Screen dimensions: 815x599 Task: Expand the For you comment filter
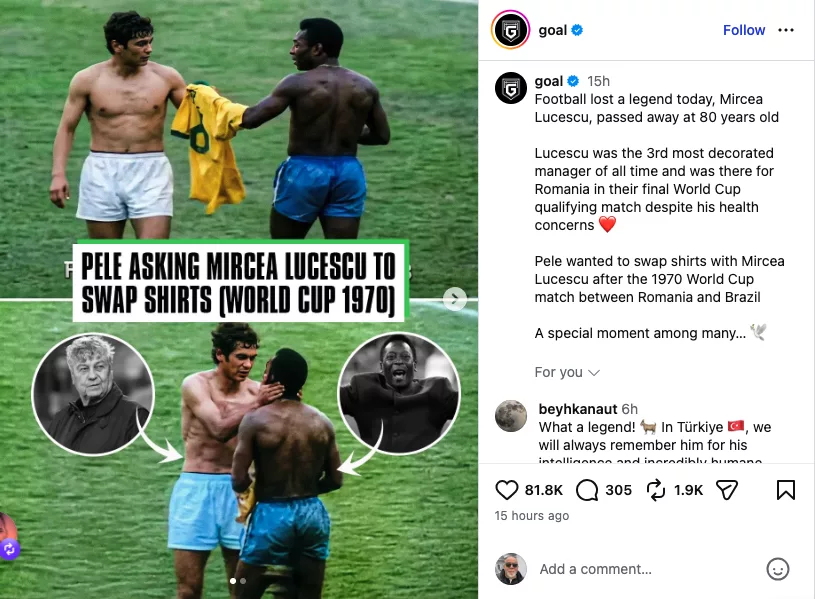567,372
